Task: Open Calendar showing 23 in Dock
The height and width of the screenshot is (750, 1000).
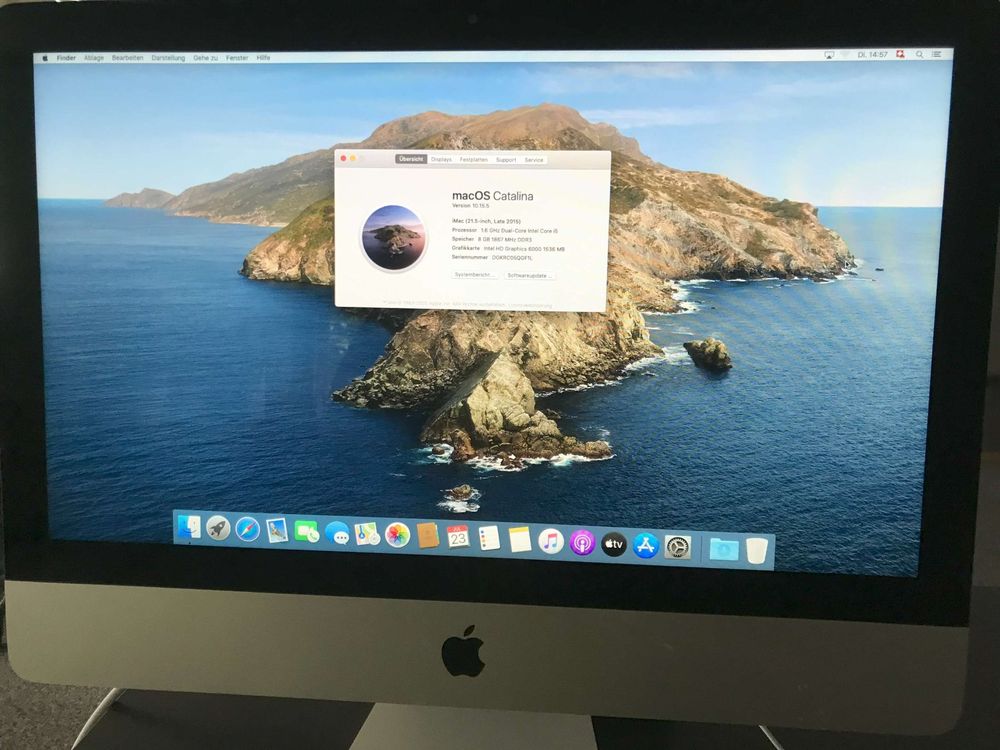Action: pos(458,538)
